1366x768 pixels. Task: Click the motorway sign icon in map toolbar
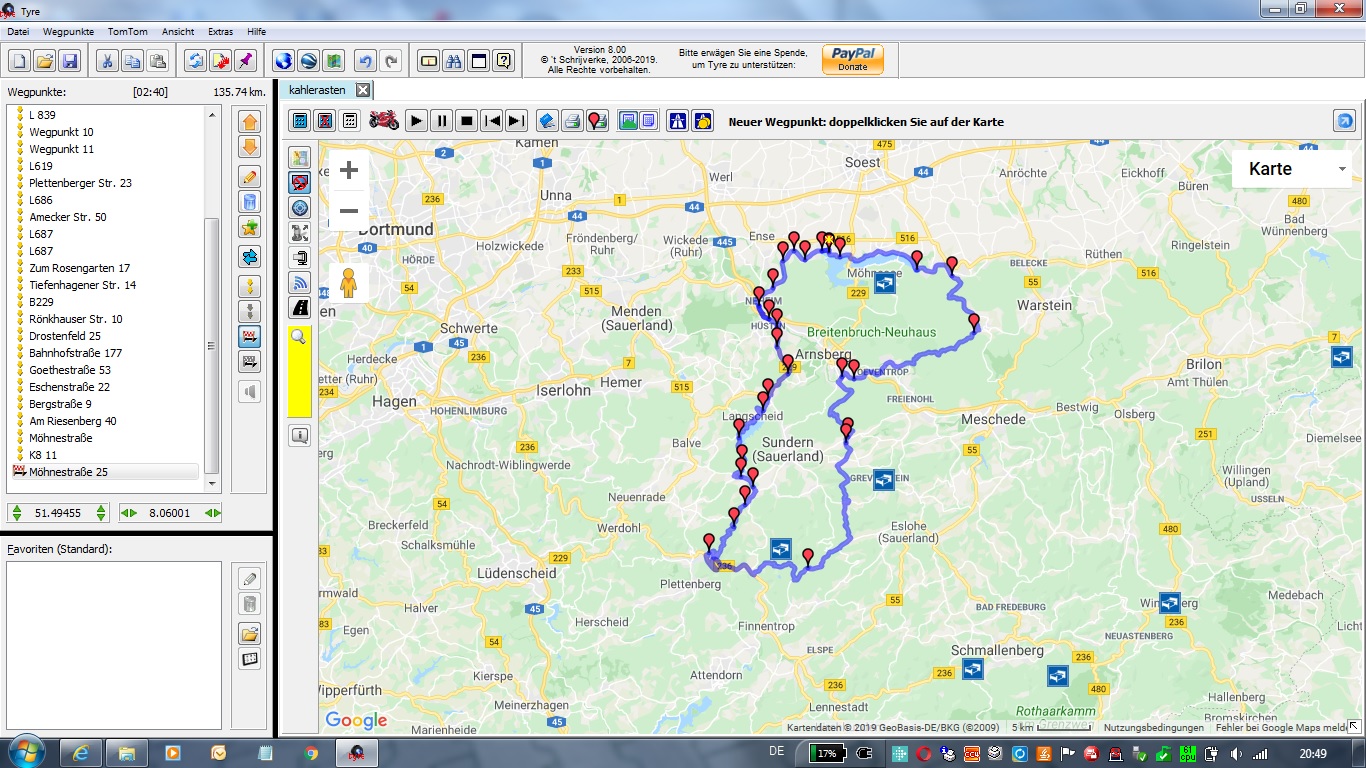[677, 121]
